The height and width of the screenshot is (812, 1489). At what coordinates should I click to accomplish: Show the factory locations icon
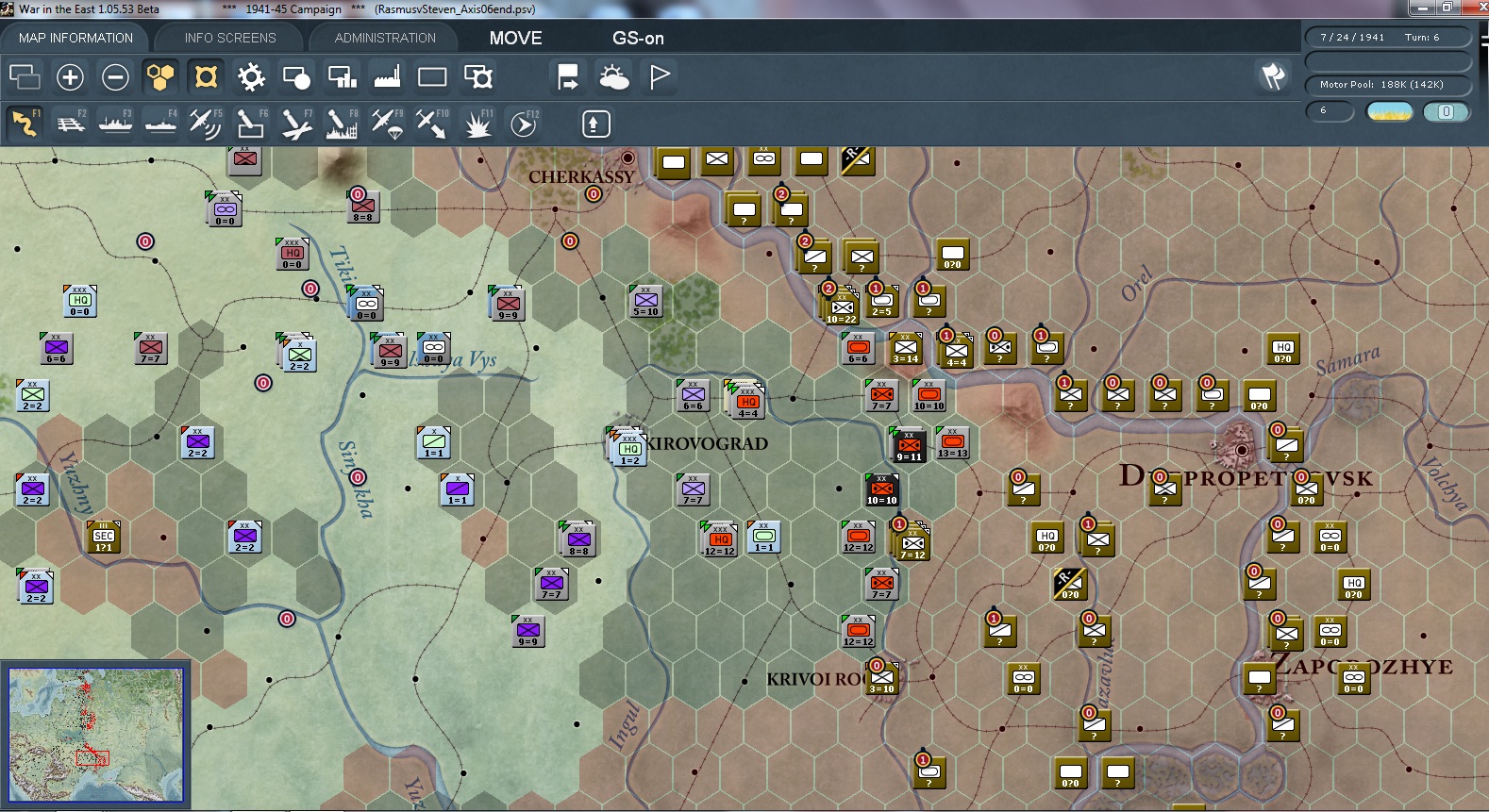(387, 76)
